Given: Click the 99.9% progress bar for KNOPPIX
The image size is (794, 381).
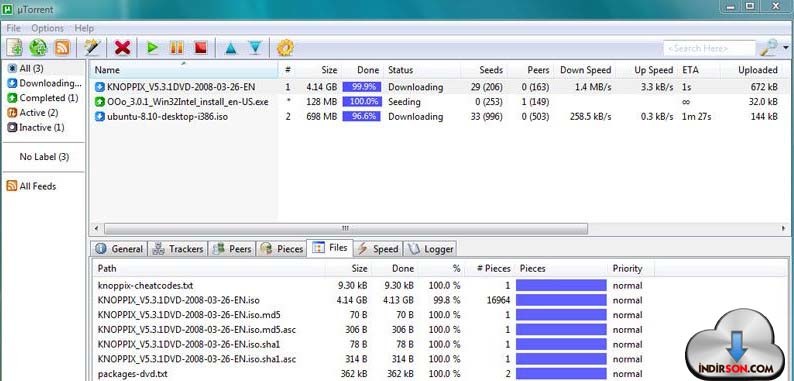Looking at the screenshot, I should point(362,87).
